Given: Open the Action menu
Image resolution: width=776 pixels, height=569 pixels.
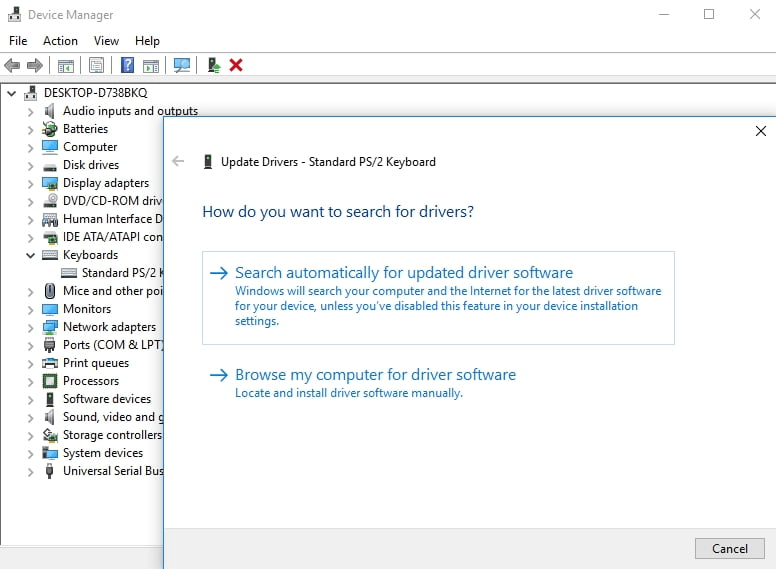Looking at the screenshot, I should [60, 41].
